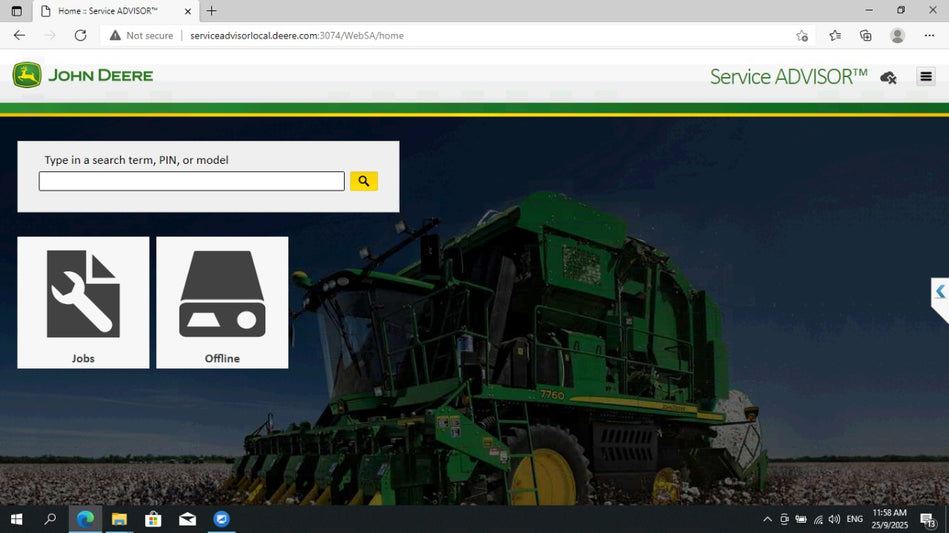The image size is (949, 533).
Task: Expand the side panel with the blue chevron
Action: click(940, 292)
